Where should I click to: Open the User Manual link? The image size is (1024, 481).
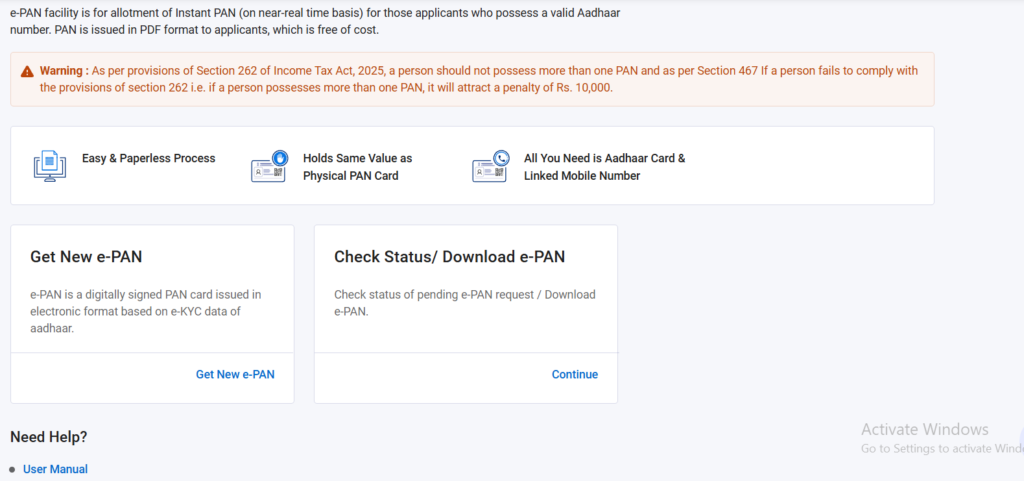pos(55,469)
